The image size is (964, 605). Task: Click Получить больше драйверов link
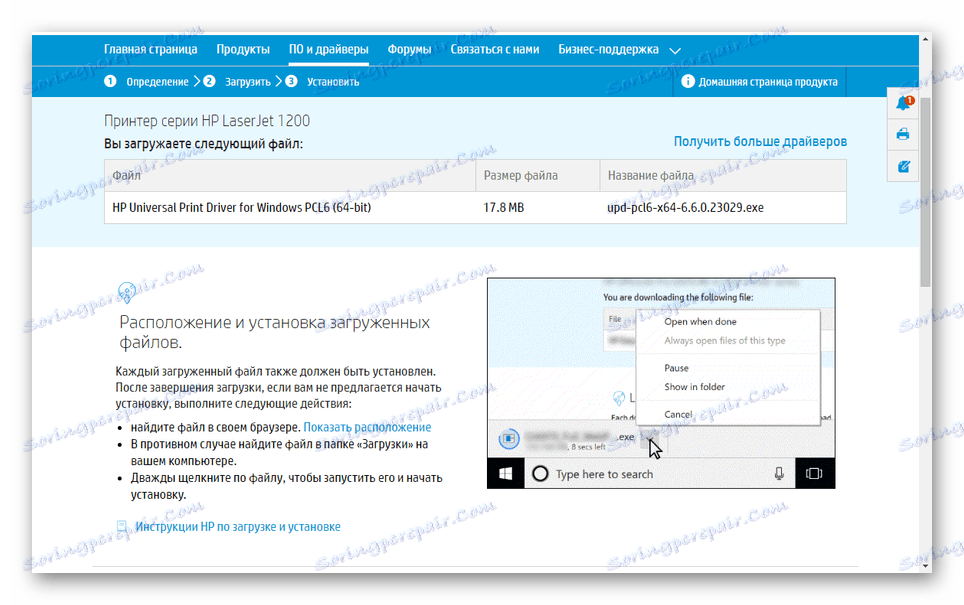761,141
